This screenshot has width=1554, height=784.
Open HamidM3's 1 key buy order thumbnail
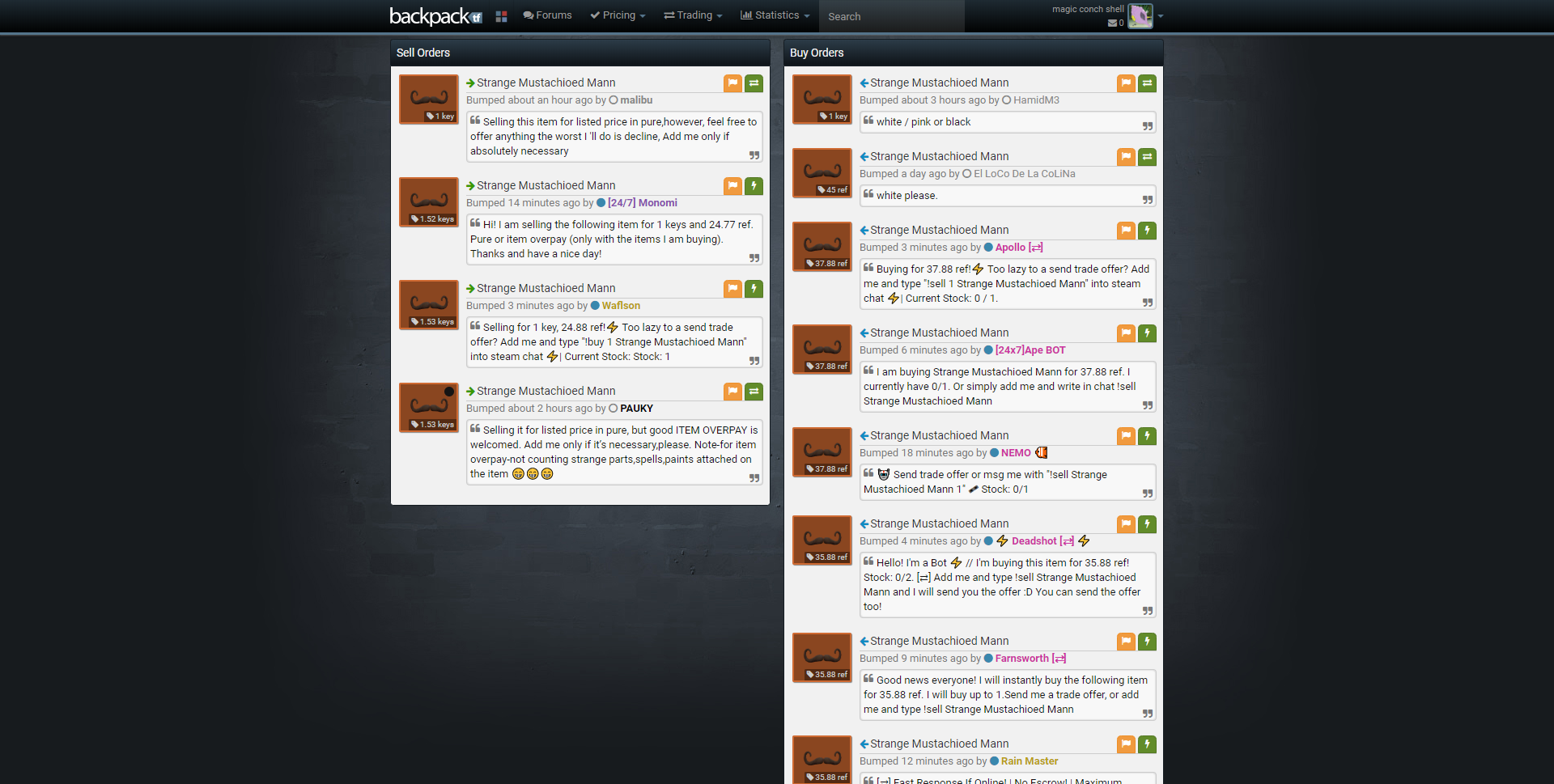(822, 100)
